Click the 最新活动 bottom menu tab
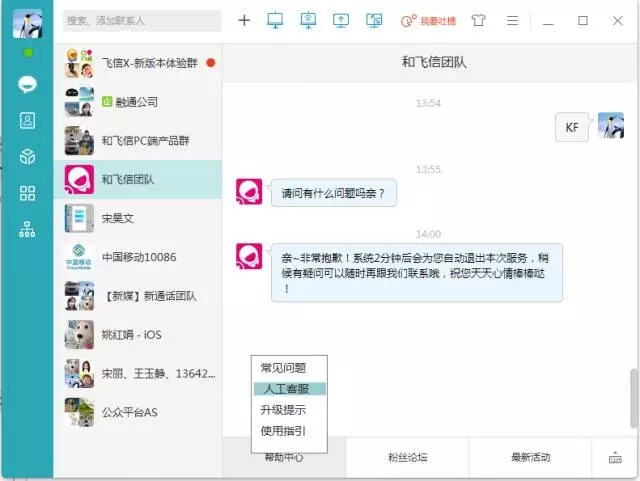Image resolution: width=640 pixels, height=481 pixels. pyautogui.click(x=530, y=457)
